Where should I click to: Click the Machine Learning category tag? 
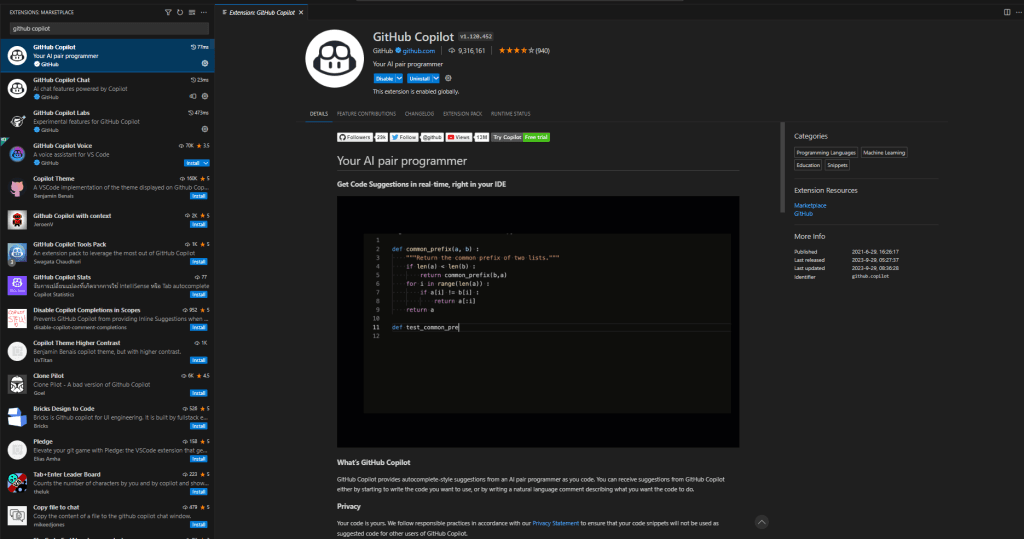click(884, 153)
